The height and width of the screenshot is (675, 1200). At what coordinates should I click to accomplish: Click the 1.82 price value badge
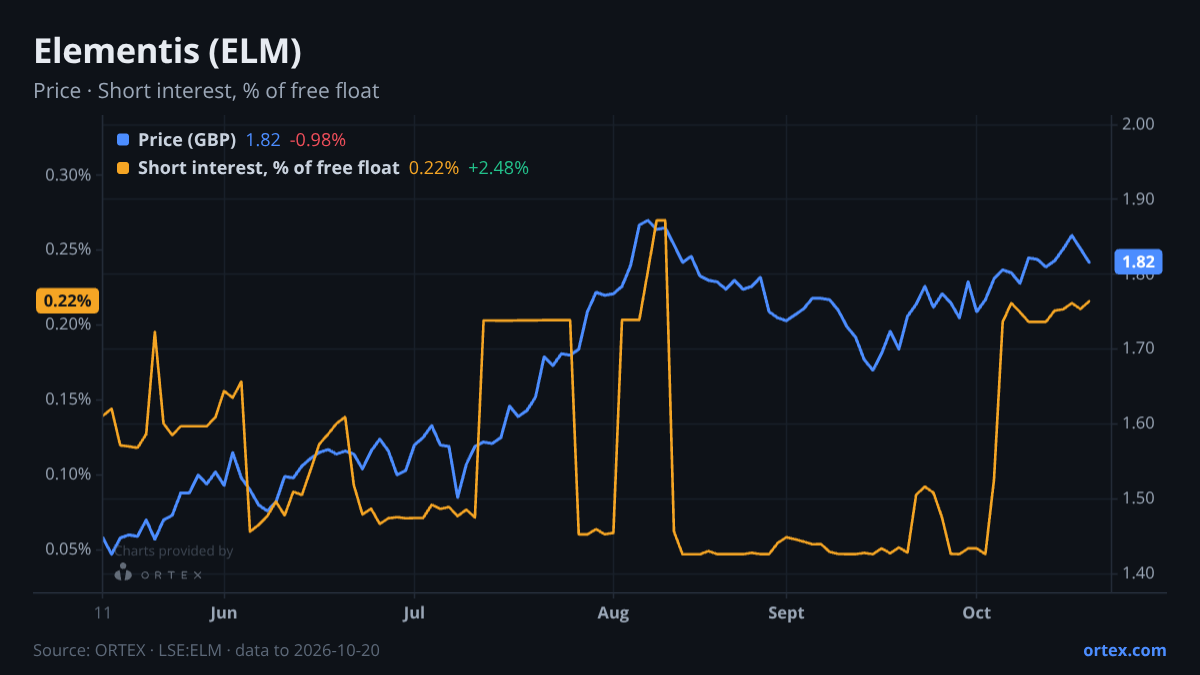click(1138, 262)
